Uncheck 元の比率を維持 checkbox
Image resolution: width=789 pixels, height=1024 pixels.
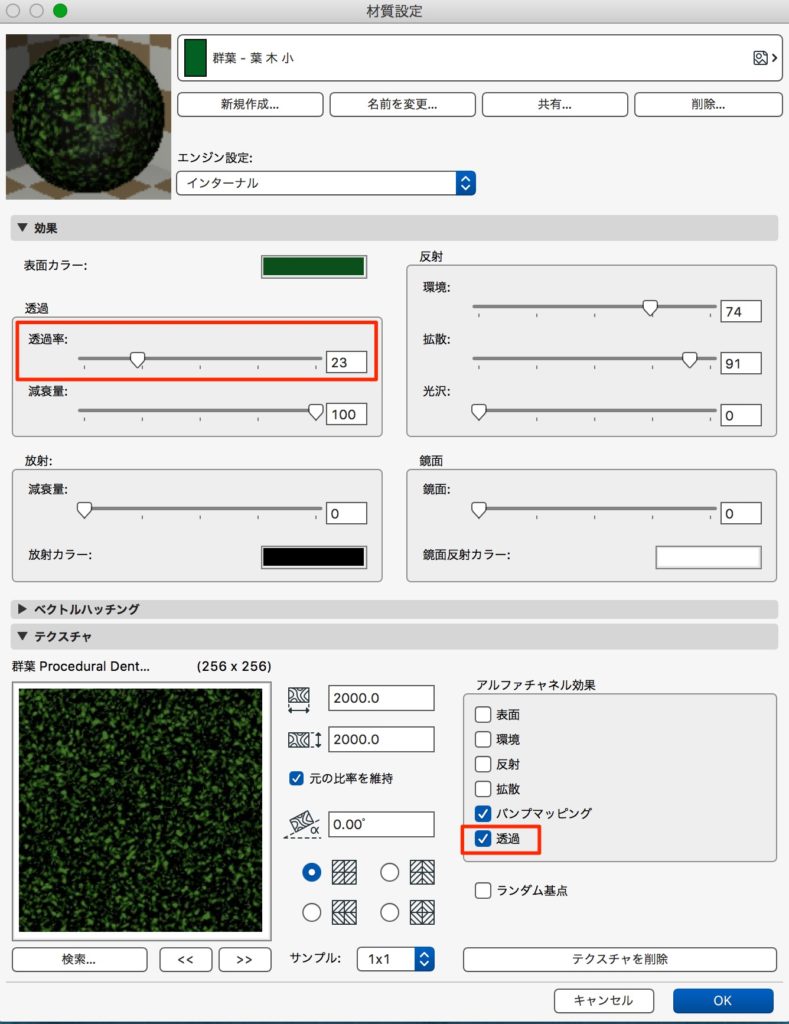coord(296,778)
